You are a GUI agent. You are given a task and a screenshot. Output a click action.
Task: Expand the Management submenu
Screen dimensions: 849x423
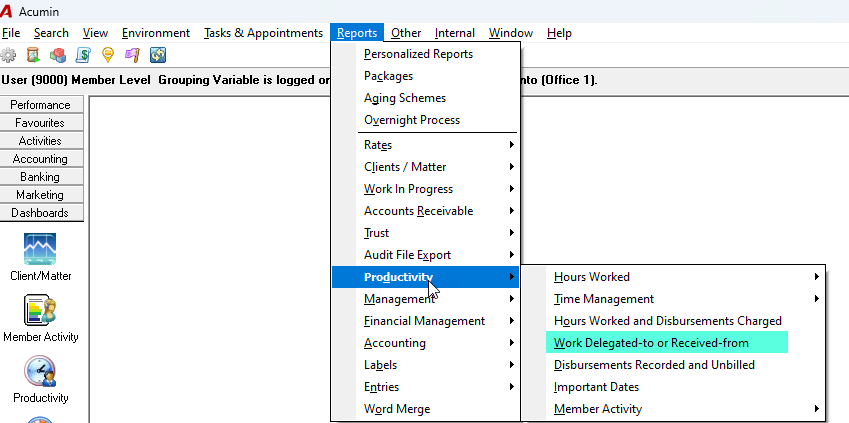[x=425, y=299]
